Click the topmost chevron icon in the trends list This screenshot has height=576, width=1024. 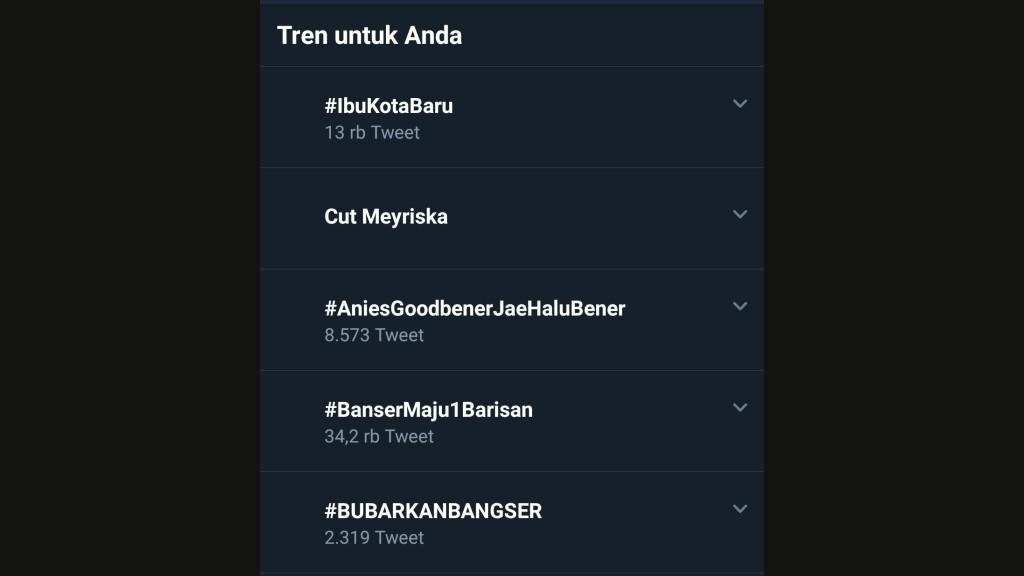point(740,102)
